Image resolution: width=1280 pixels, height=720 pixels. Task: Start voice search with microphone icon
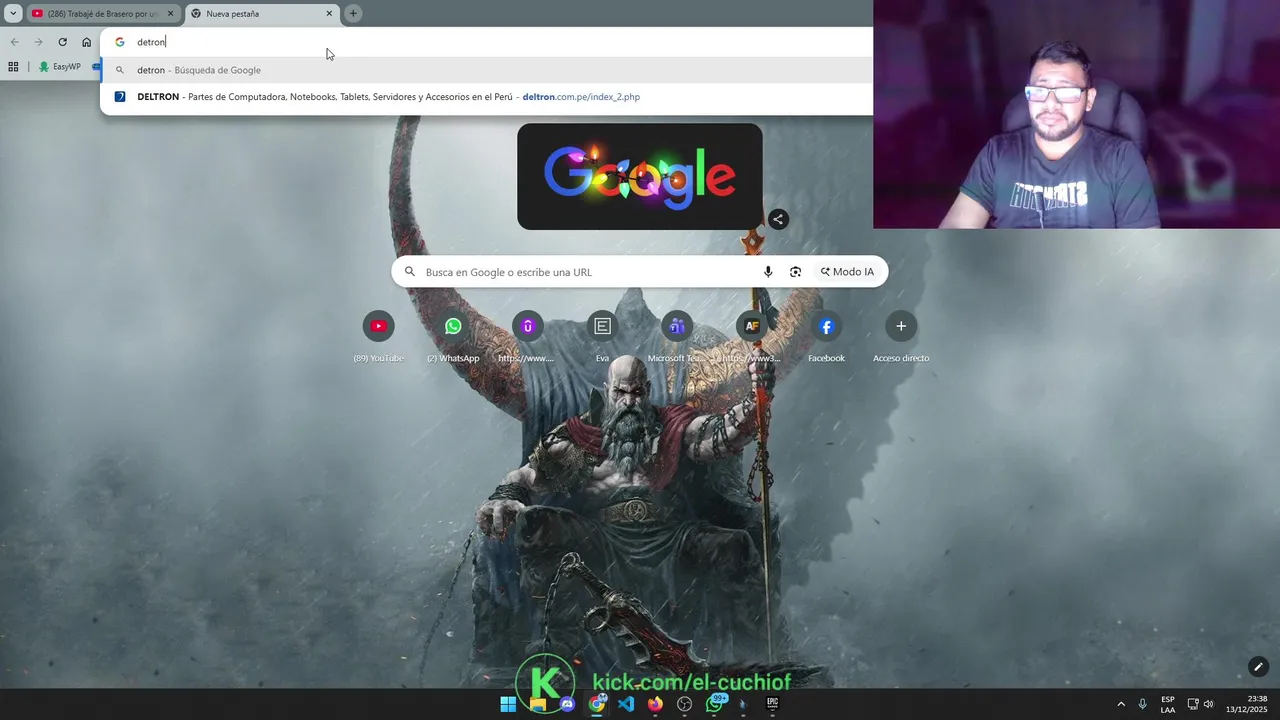pos(768,272)
